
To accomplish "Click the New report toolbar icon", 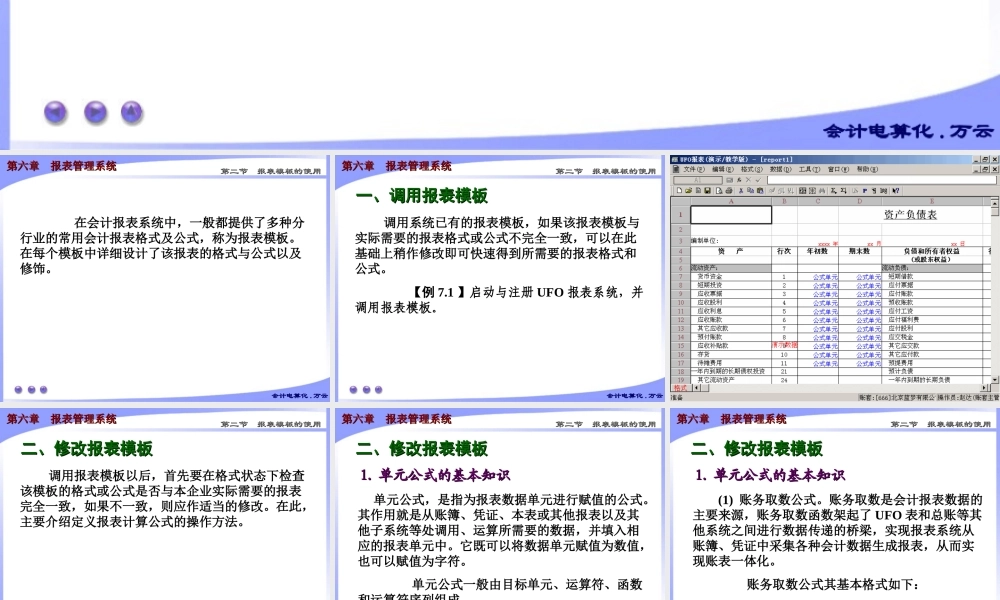I will (679, 190).
